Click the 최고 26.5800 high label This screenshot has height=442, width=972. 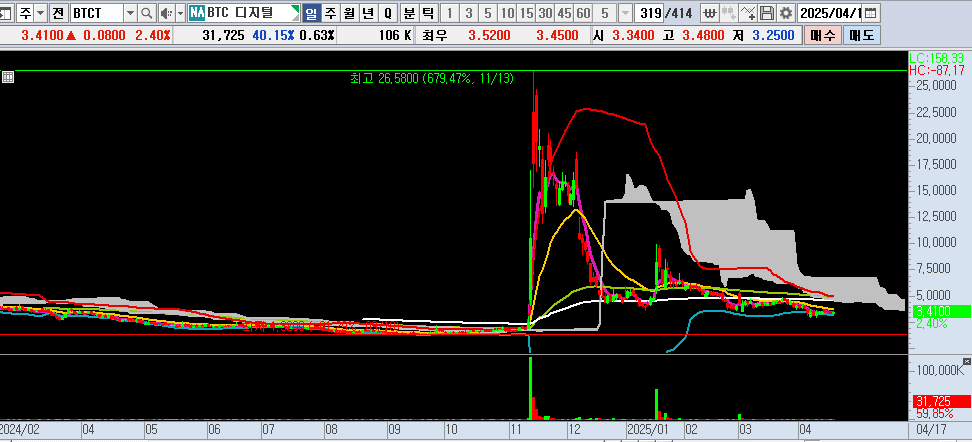432,78
